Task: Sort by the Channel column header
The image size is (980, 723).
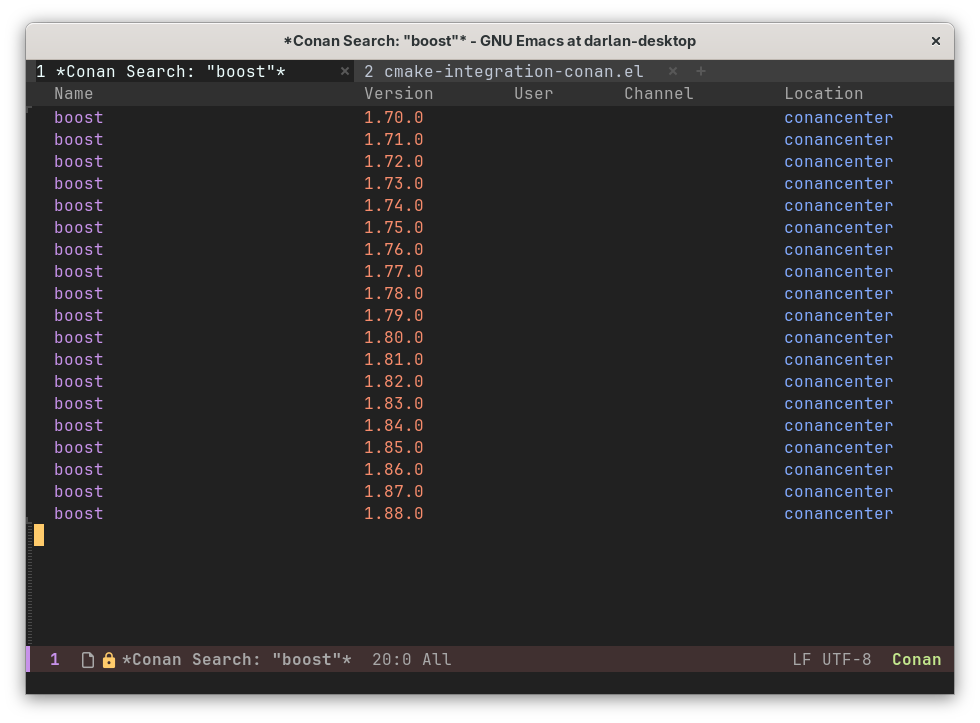Action: tap(659, 94)
